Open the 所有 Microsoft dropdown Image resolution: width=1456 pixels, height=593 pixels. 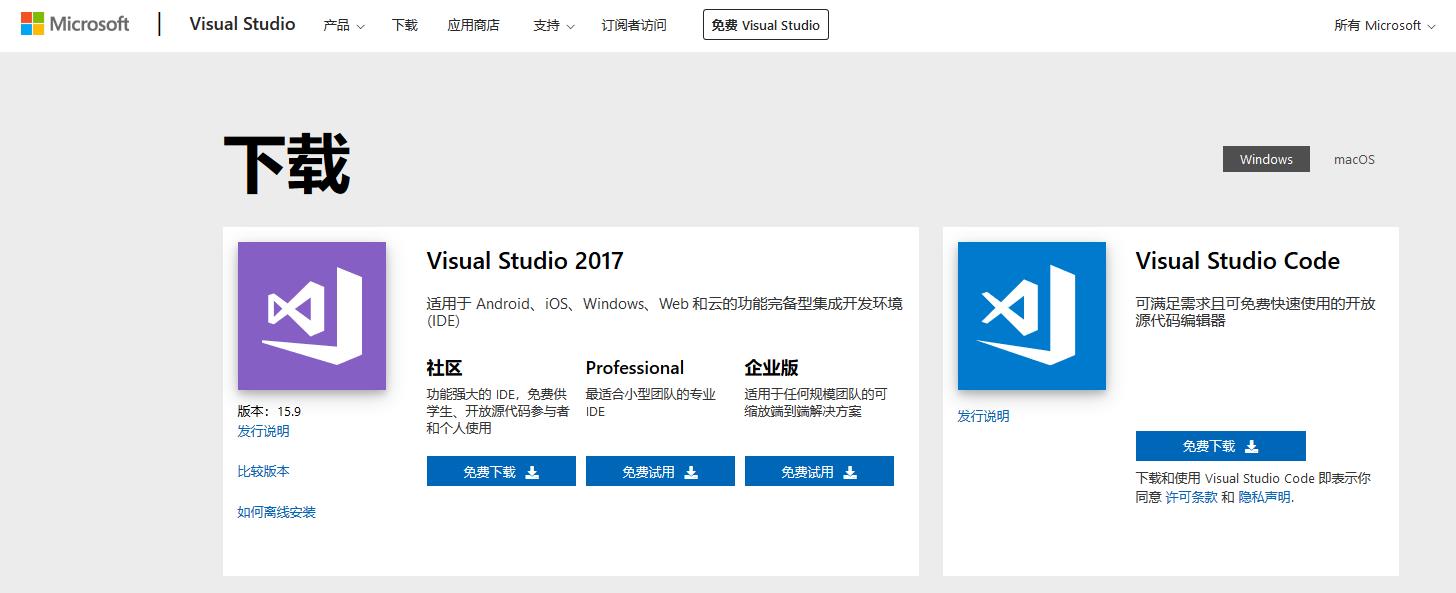click(x=1385, y=25)
